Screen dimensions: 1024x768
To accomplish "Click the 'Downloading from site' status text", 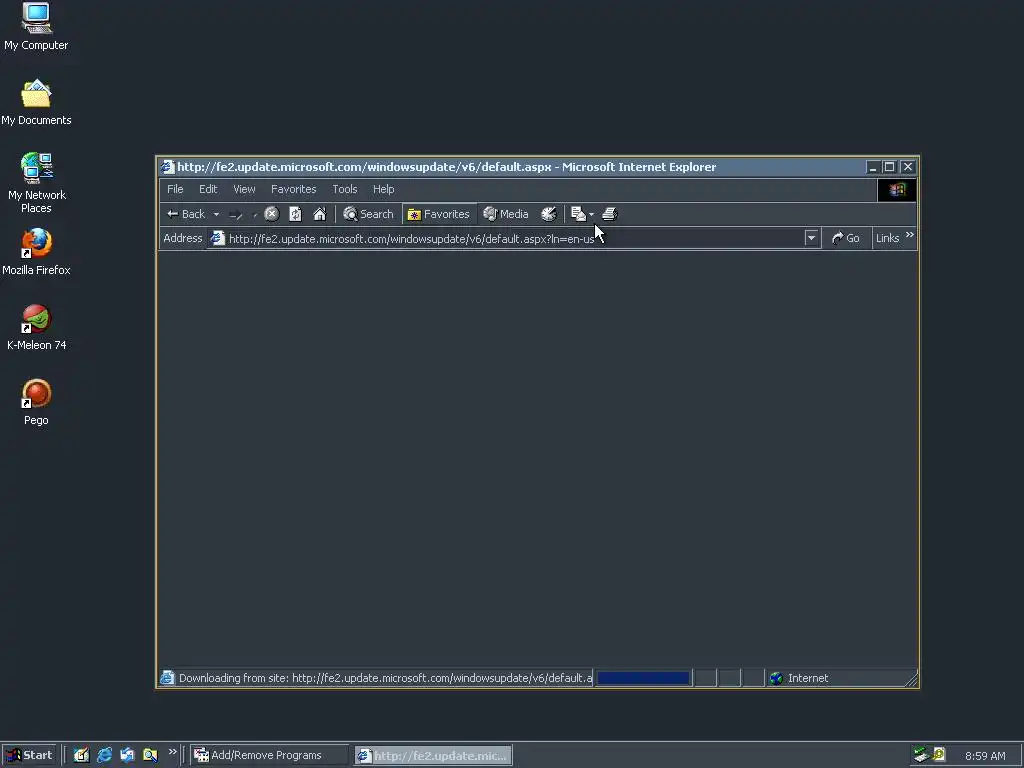I will pyautogui.click(x=385, y=678).
